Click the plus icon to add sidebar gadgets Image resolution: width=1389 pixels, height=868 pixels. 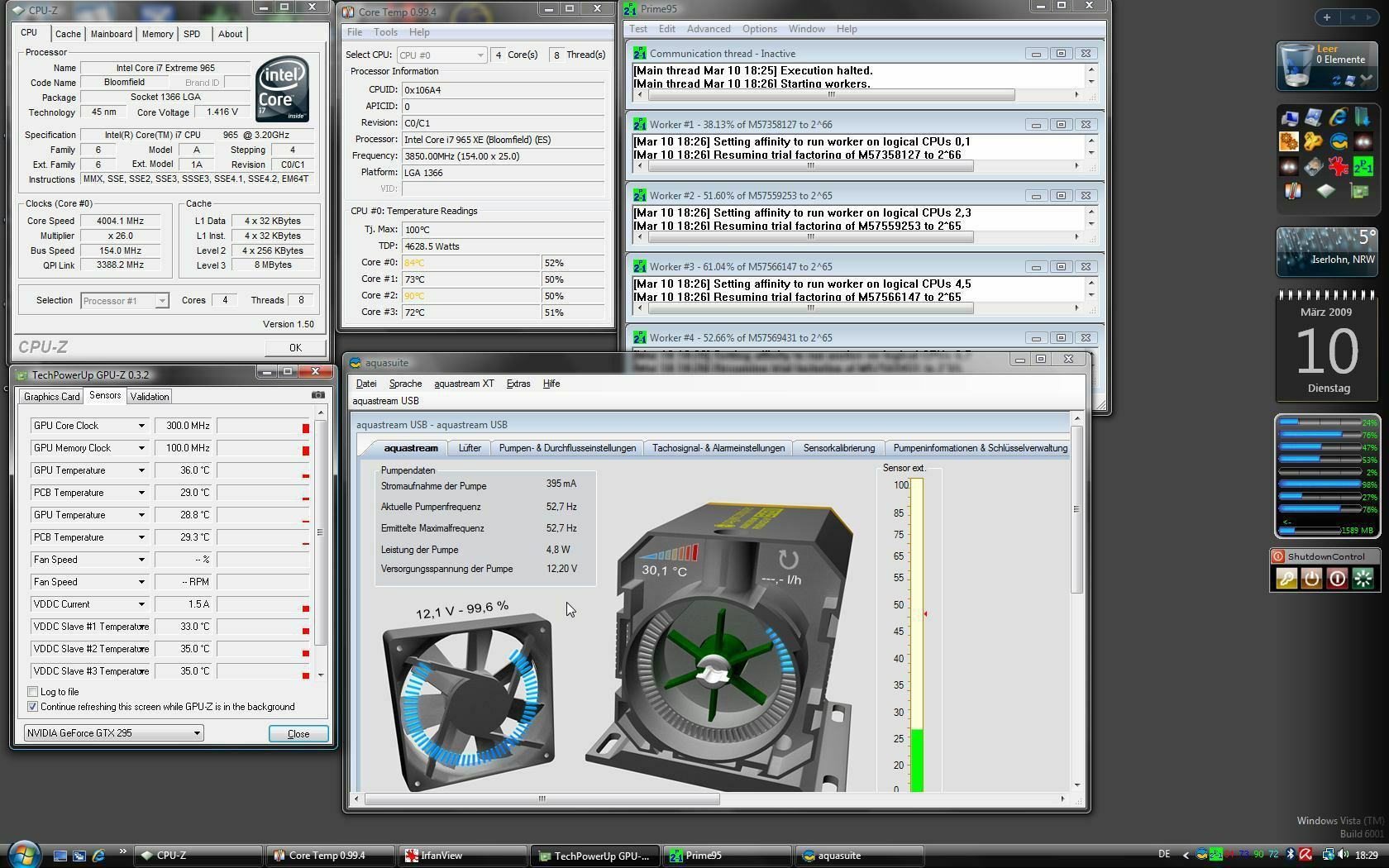tap(1327, 17)
